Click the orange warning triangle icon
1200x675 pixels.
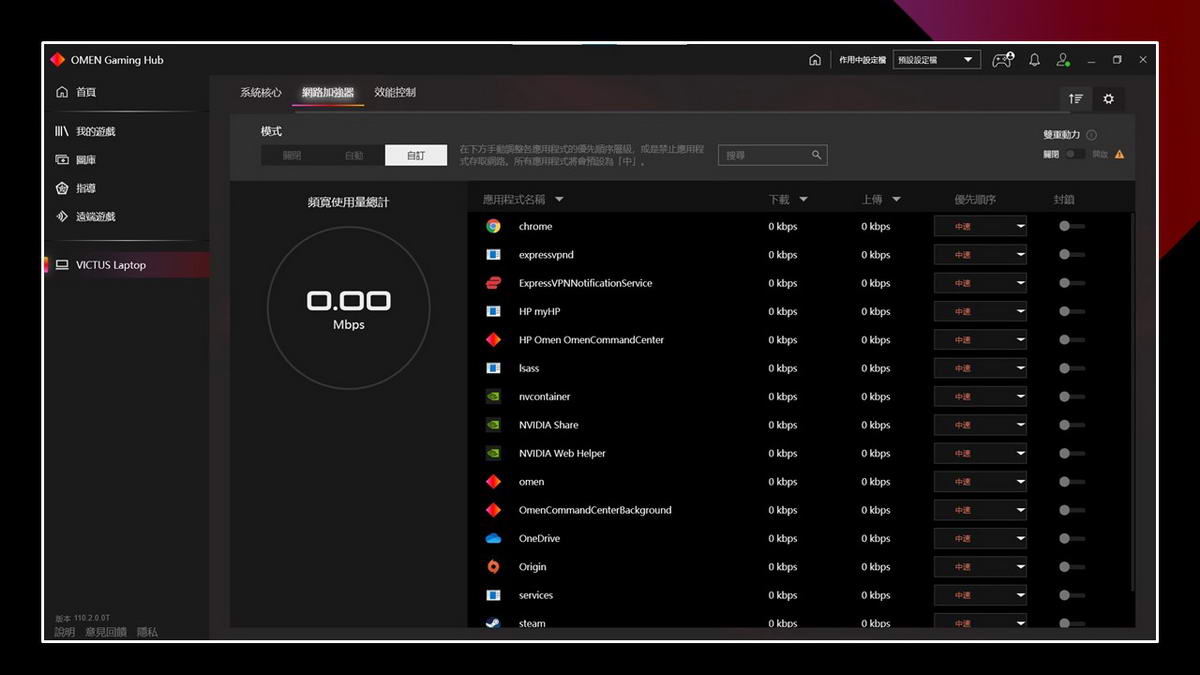coord(1119,154)
